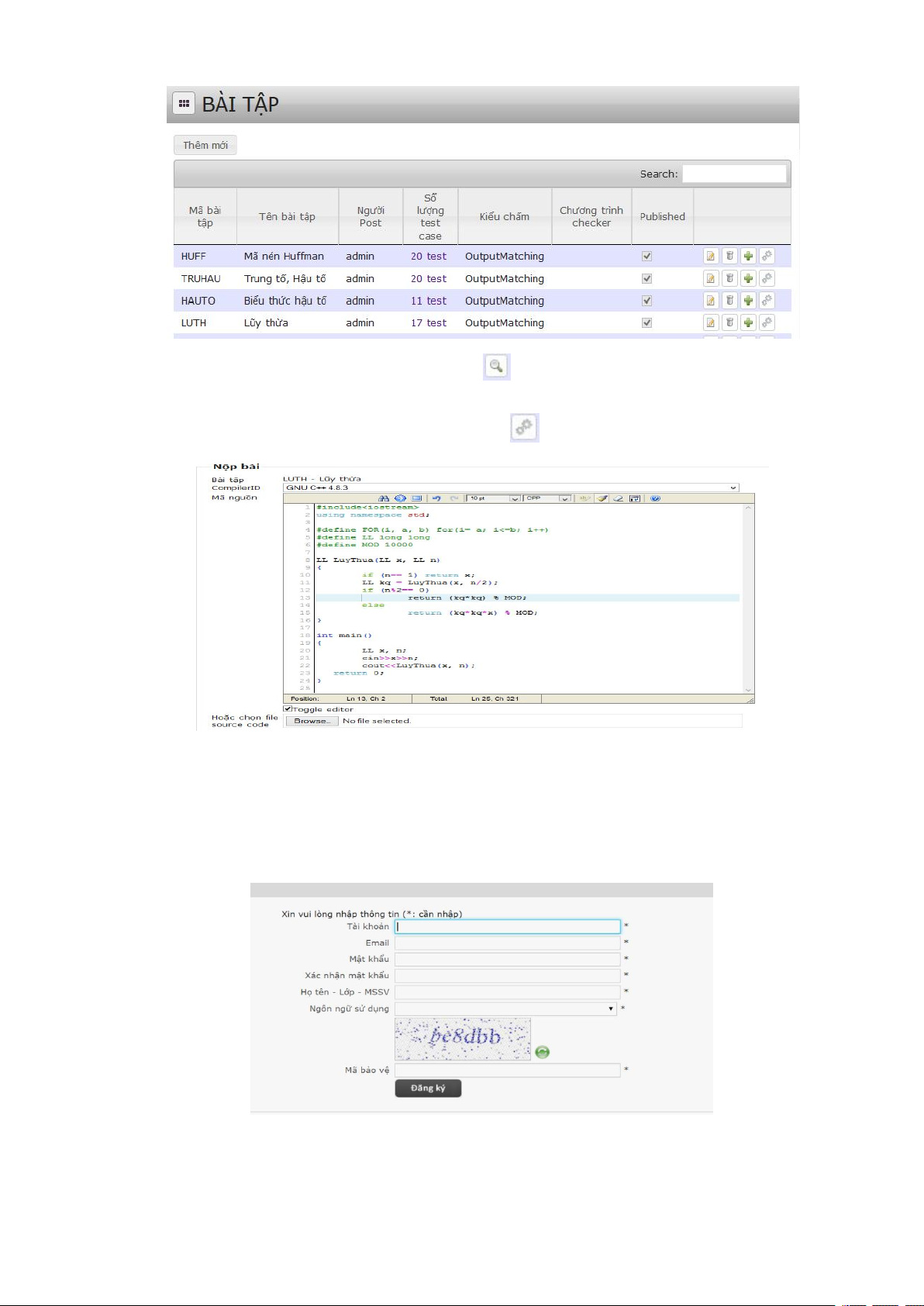Click the undo arrow in editor toolbar

[x=436, y=498]
